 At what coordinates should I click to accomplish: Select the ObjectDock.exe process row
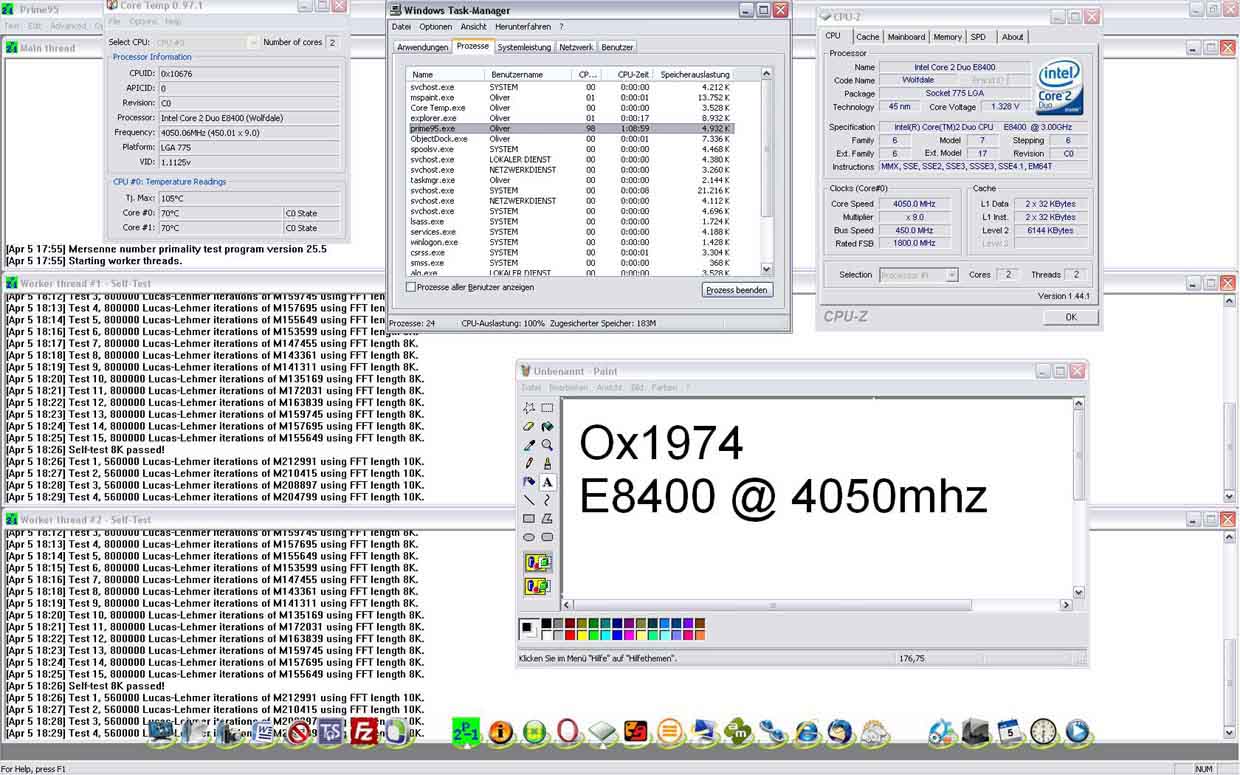pos(571,139)
